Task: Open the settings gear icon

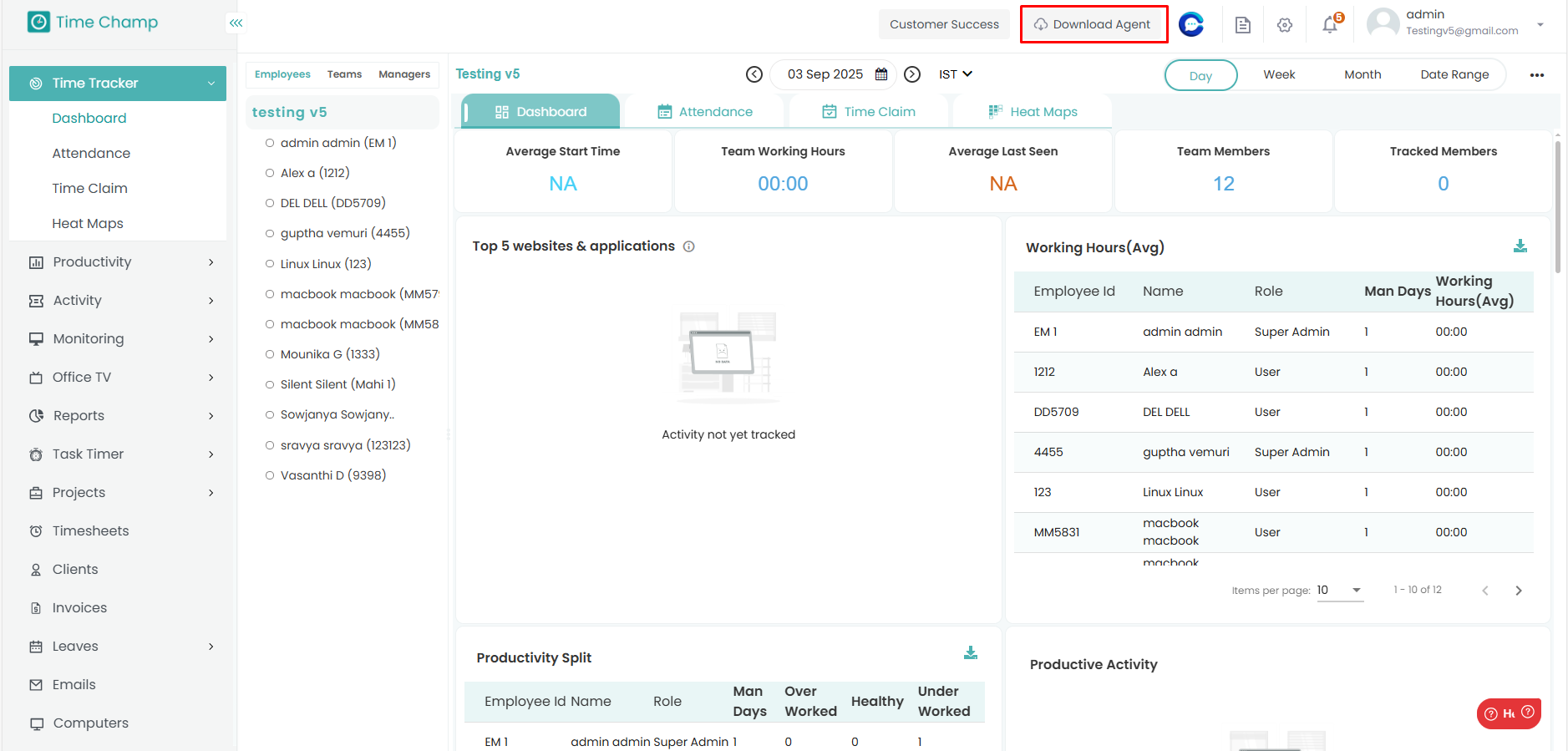Action: click(1285, 25)
